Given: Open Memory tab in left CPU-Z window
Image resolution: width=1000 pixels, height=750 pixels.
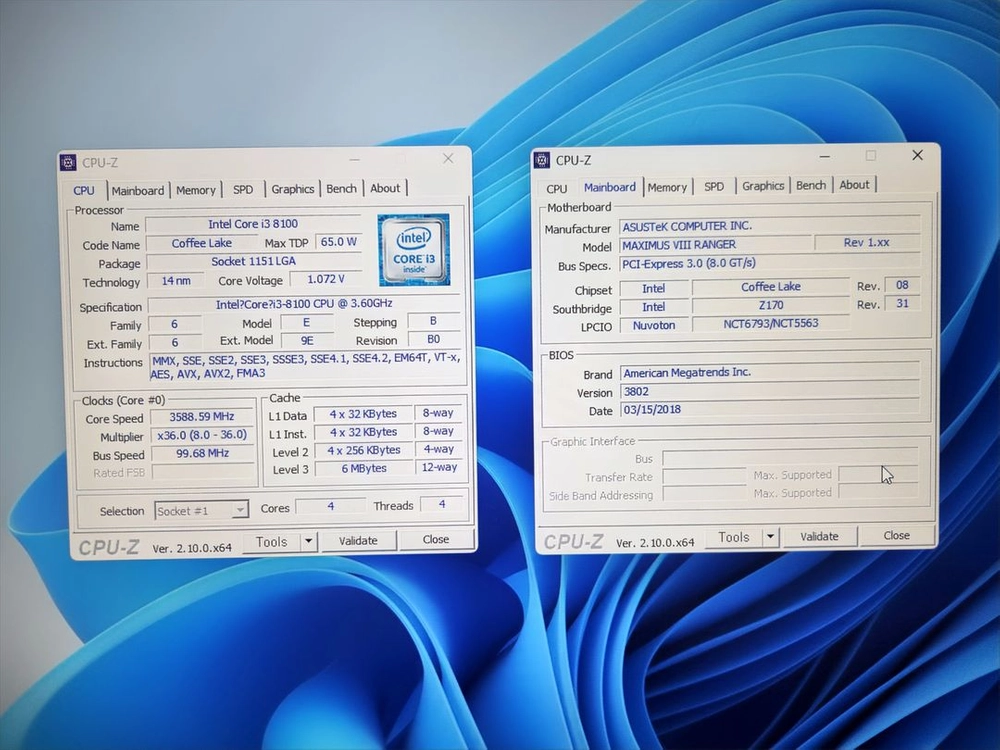Looking at the screenshot, I should coord(196,189).
